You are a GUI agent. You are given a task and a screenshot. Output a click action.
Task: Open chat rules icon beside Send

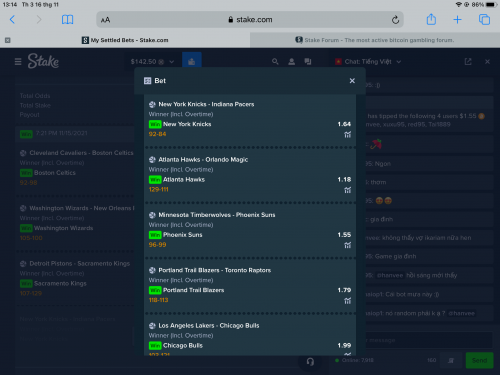(x=451, y=360)
